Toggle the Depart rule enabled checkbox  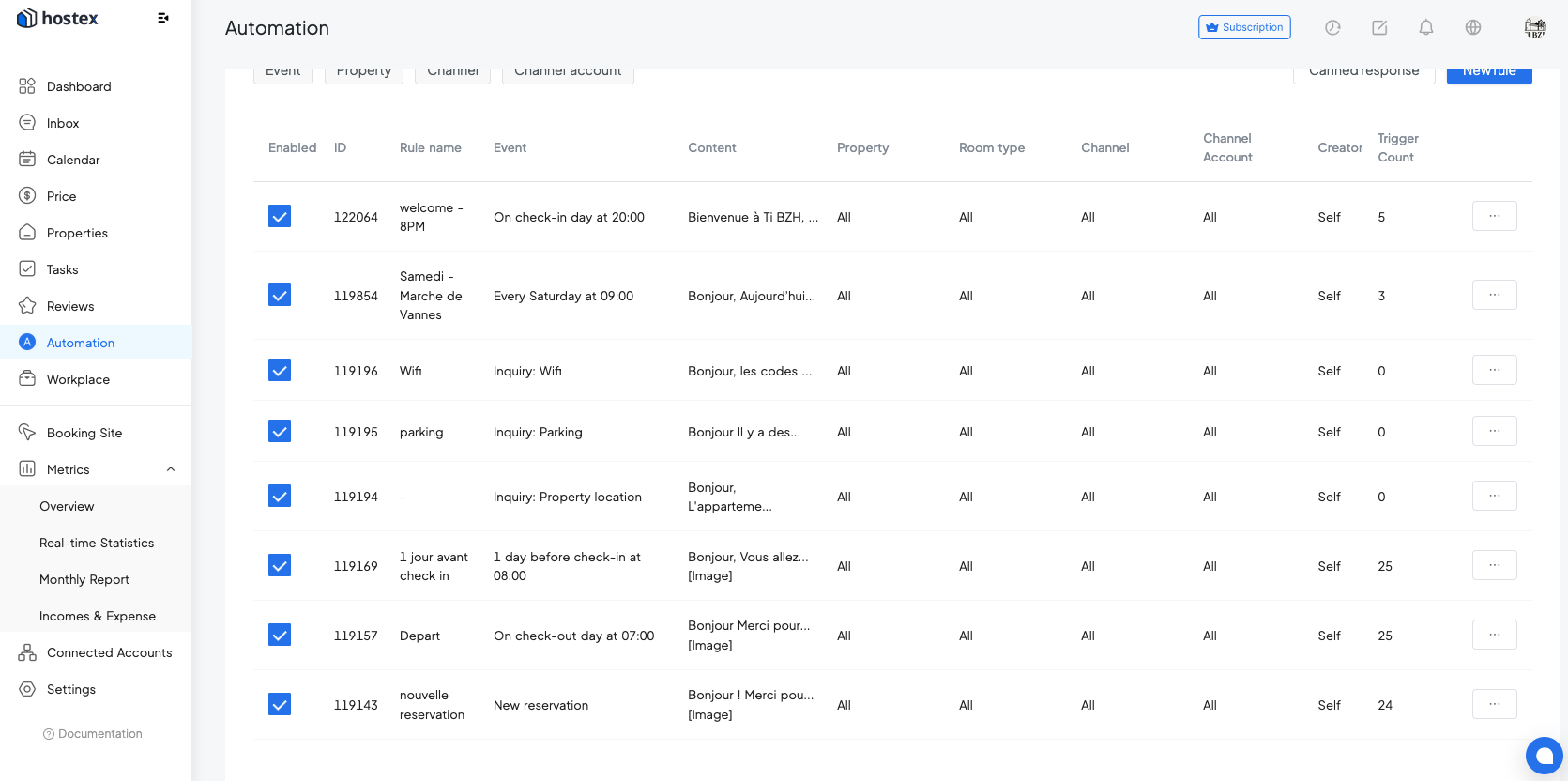pyautogui.click(x=280, y=636)
